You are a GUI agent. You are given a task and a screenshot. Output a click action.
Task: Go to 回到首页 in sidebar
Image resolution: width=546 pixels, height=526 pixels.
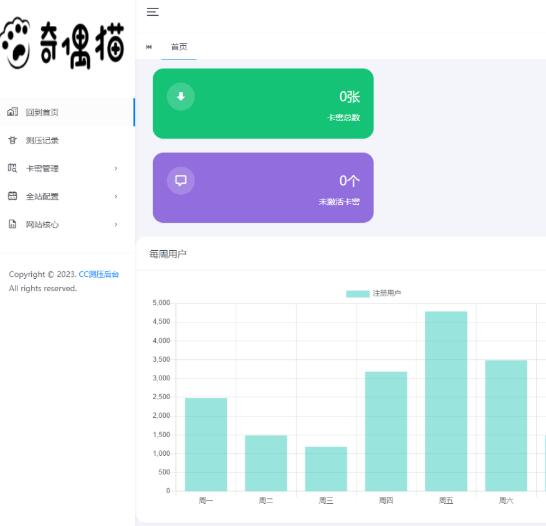(x=67, y=112)
